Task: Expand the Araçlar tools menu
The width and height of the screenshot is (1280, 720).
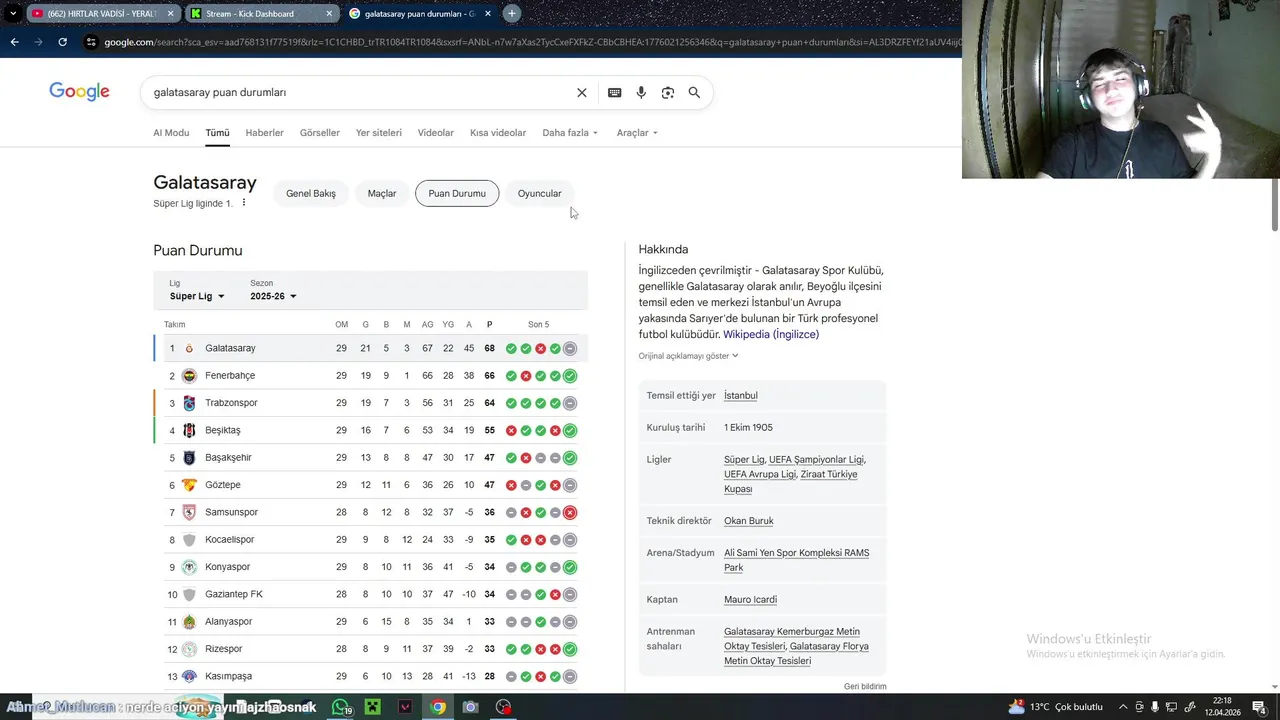Action: 637,133
